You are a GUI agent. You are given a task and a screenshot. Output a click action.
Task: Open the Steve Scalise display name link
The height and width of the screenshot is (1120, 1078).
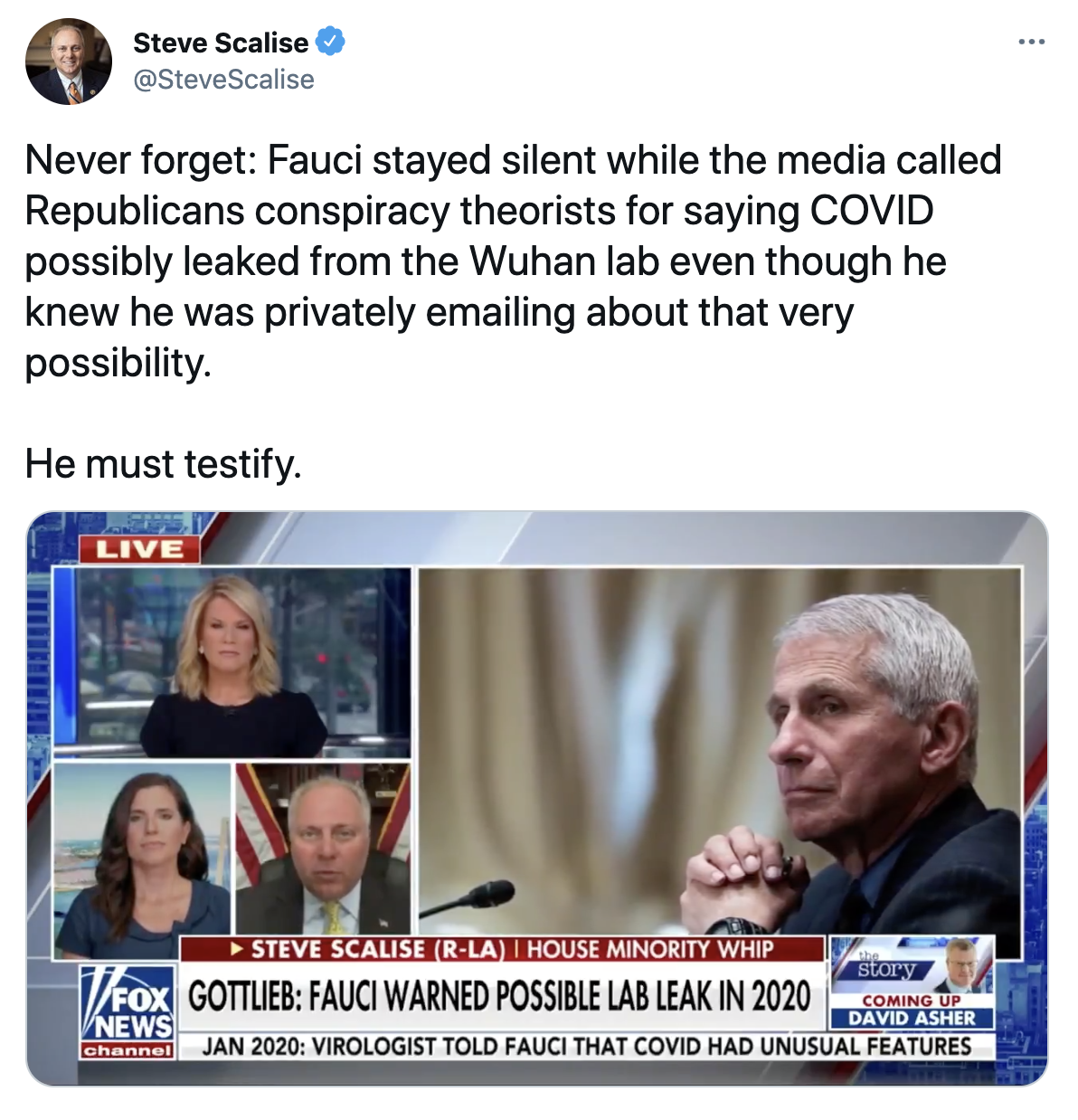click(x=221, y=43)
